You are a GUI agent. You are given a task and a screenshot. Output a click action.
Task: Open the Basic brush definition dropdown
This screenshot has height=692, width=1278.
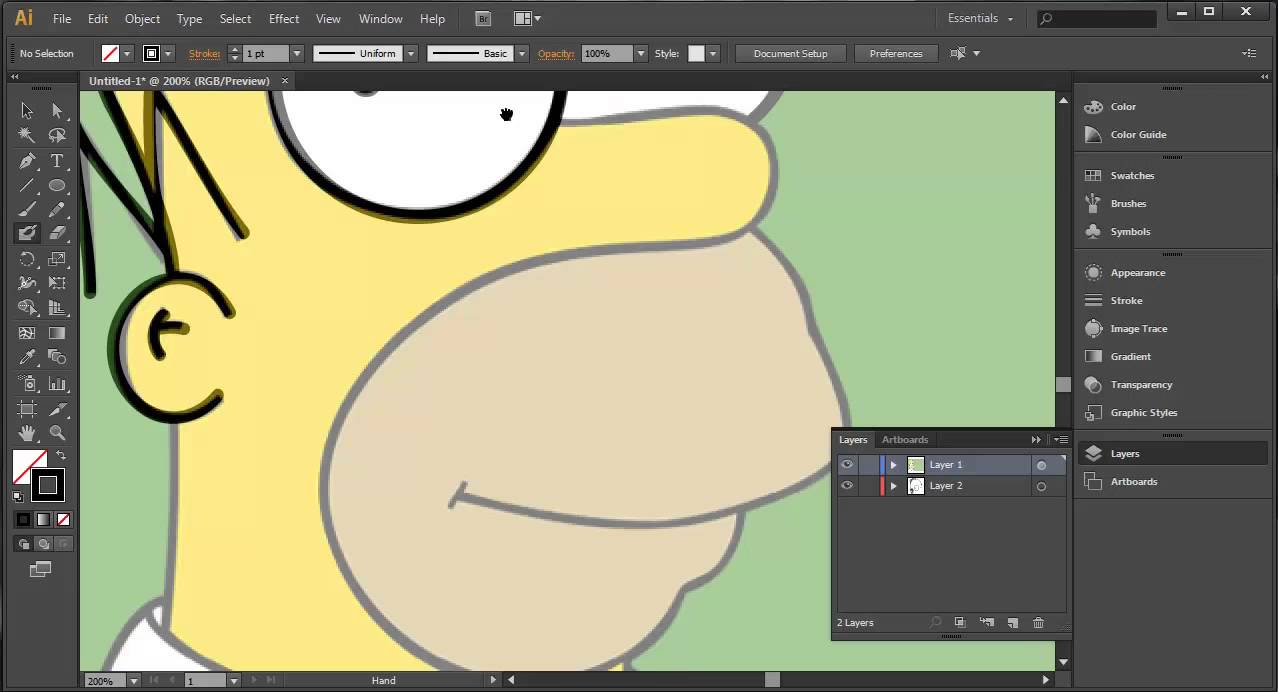[522, 53]
